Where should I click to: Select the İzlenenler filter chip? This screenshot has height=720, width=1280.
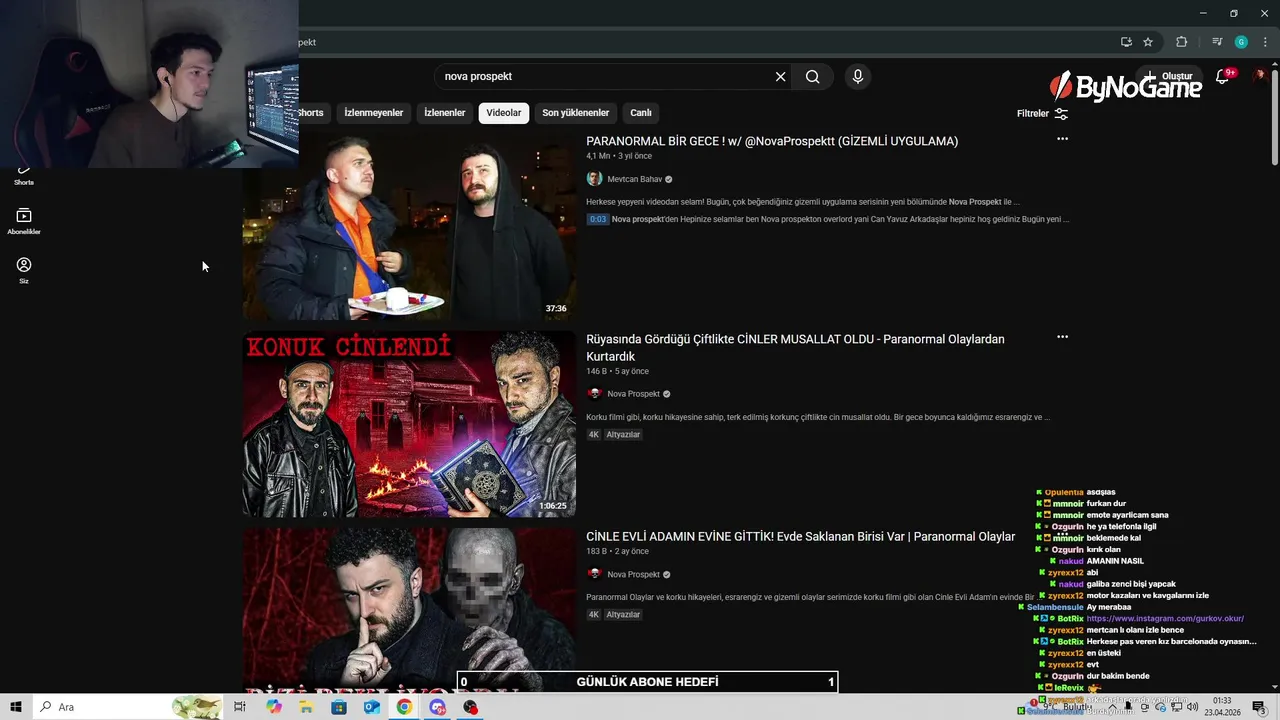coord(445,113)
